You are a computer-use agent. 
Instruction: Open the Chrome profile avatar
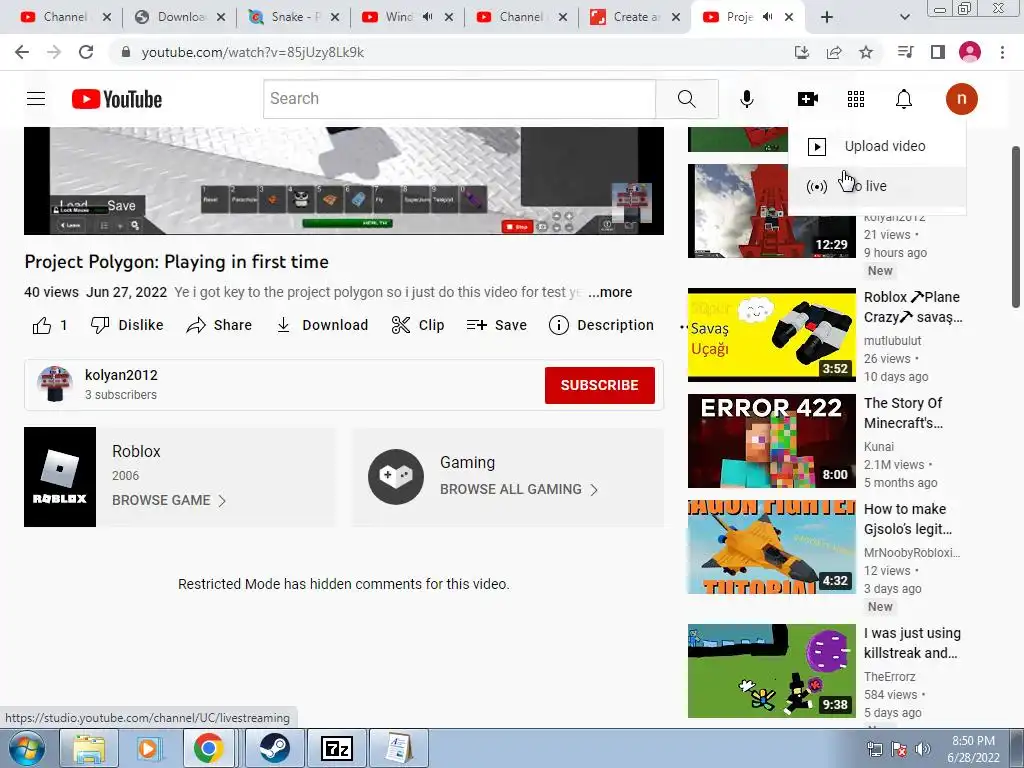tap(970, 52)
